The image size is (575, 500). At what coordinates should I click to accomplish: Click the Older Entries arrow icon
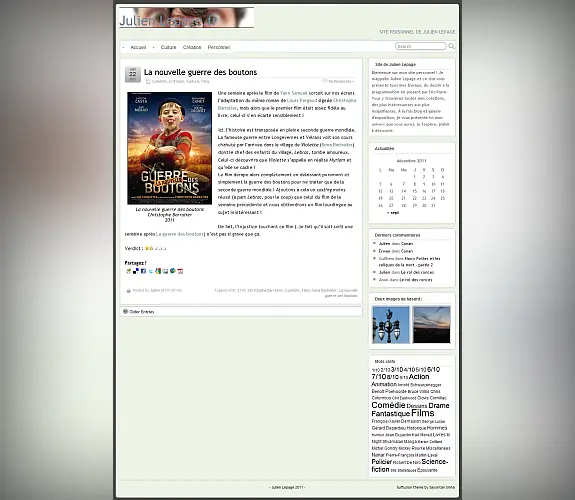pyautogui.click(x=125, y=311)
